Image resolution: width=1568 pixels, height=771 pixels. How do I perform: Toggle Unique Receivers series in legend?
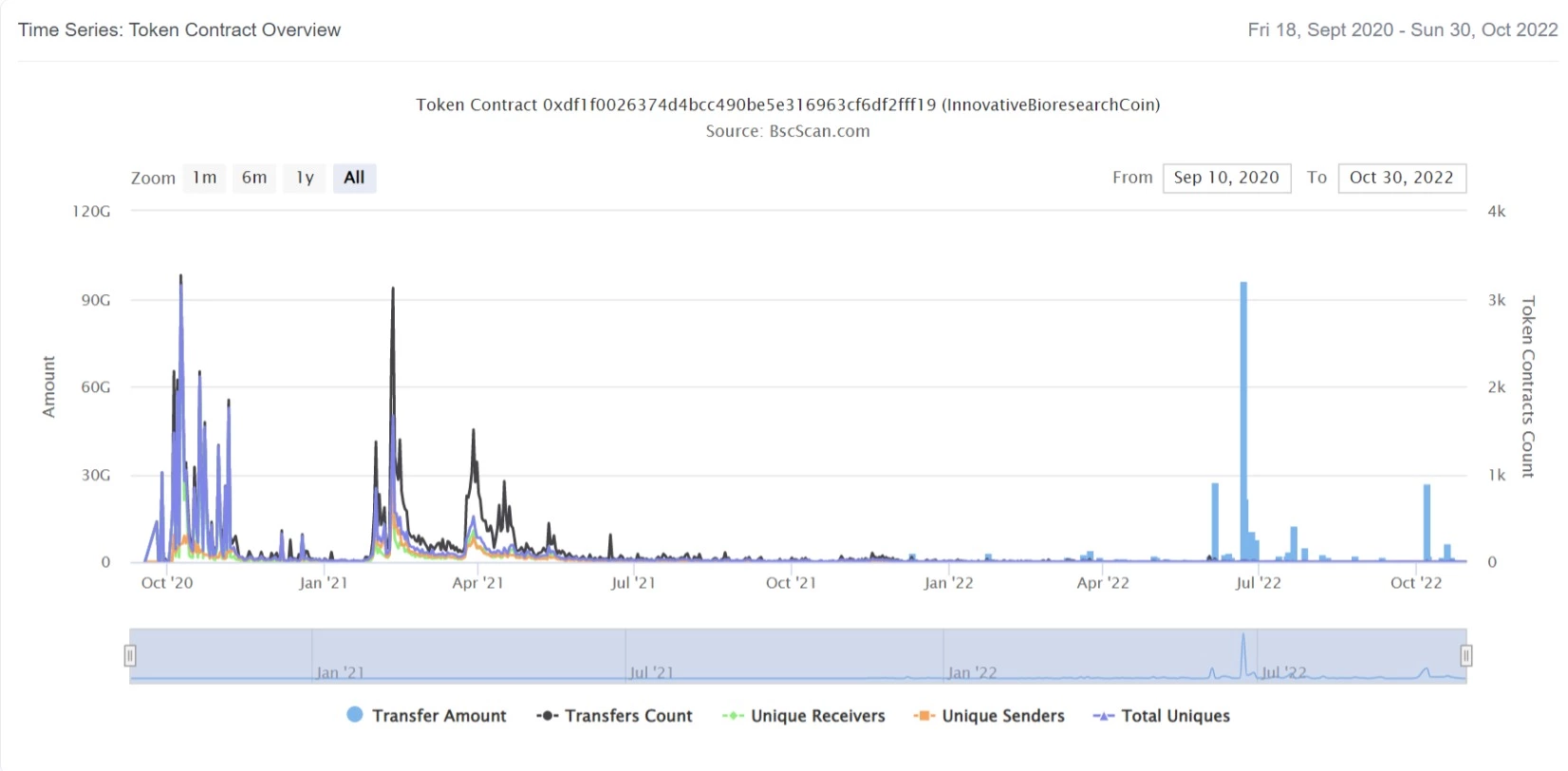(x=804, y=716)
